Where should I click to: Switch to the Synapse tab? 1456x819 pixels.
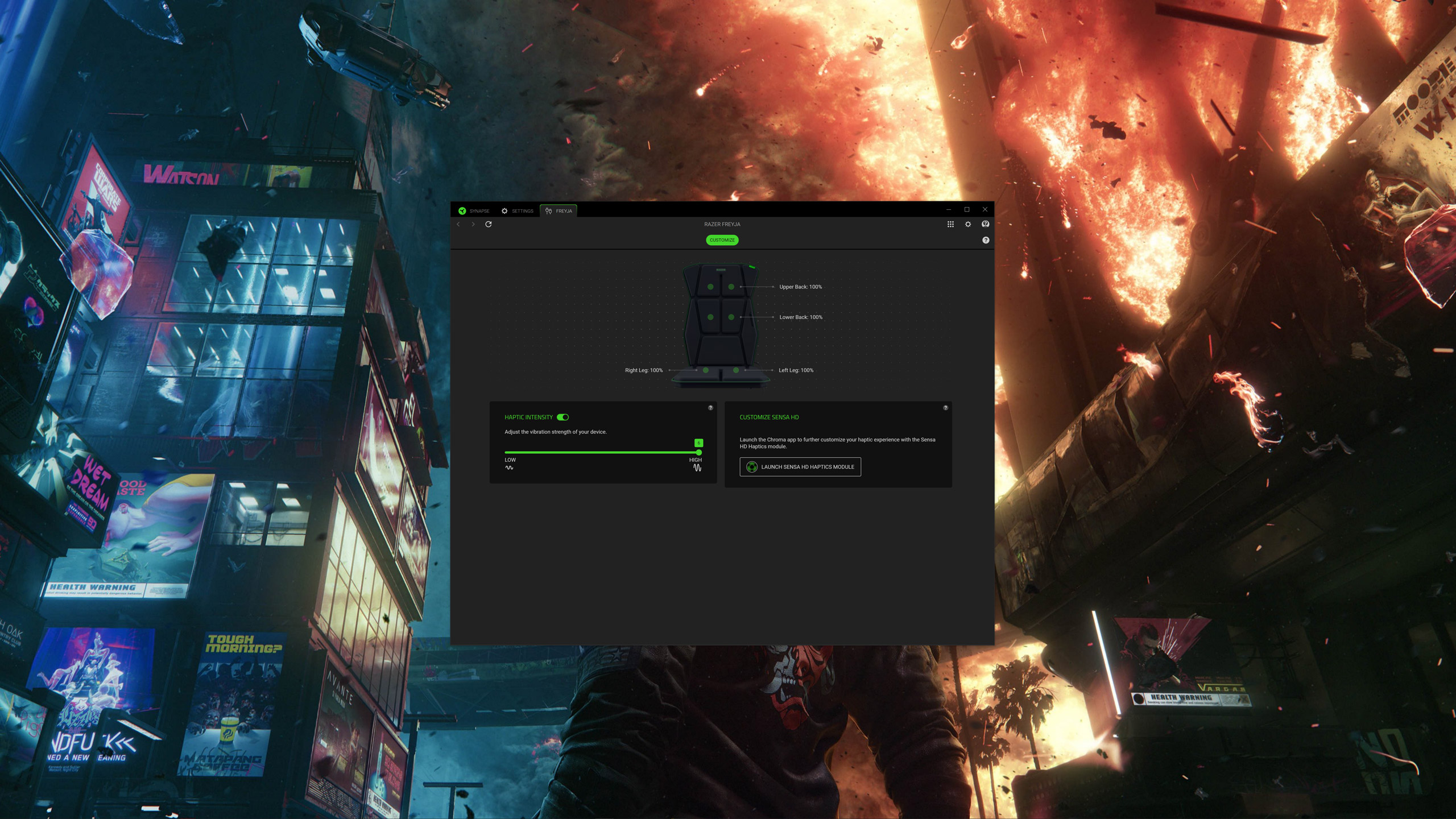pos(474,211)
